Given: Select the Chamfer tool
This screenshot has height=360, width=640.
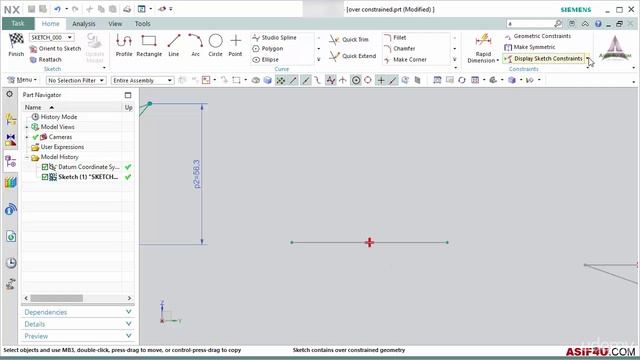Looking at the screenshot, I should tap(400, 49).
